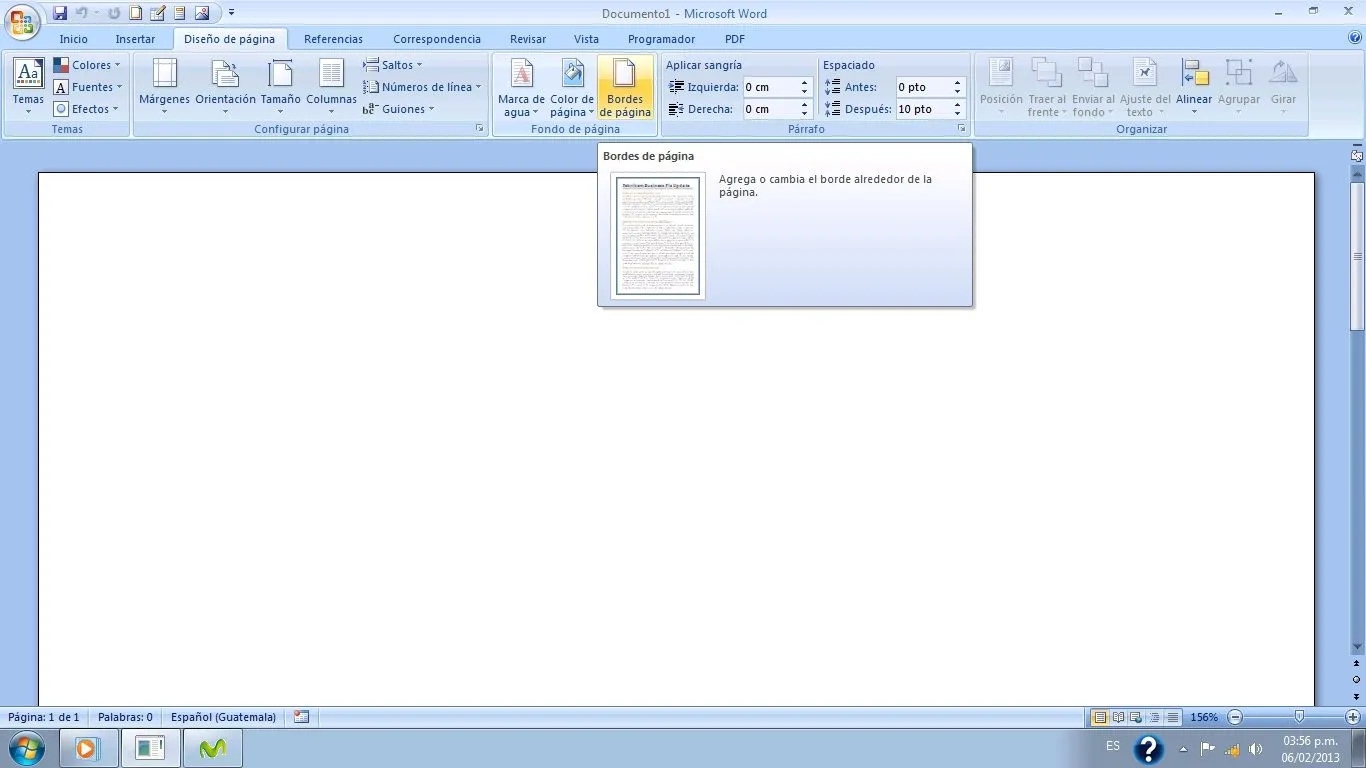Click the Action Center flag icon
Image resolution: width=1366 pixels, height=768 pixels.
pyautogui.click(x=1208, y=749)
